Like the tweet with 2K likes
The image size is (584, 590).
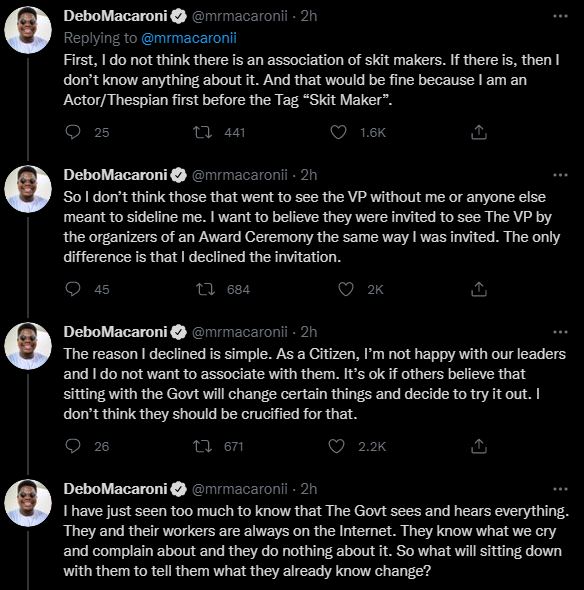point(346,289)
